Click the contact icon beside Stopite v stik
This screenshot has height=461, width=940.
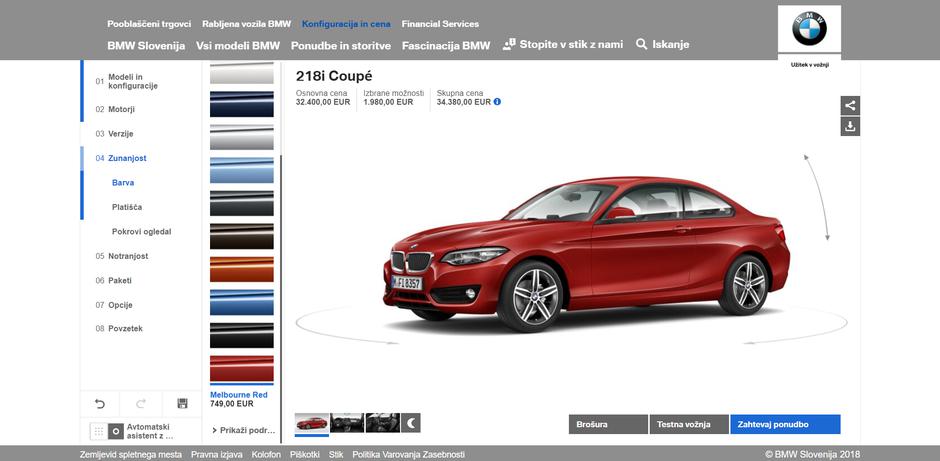coord(509,44)
